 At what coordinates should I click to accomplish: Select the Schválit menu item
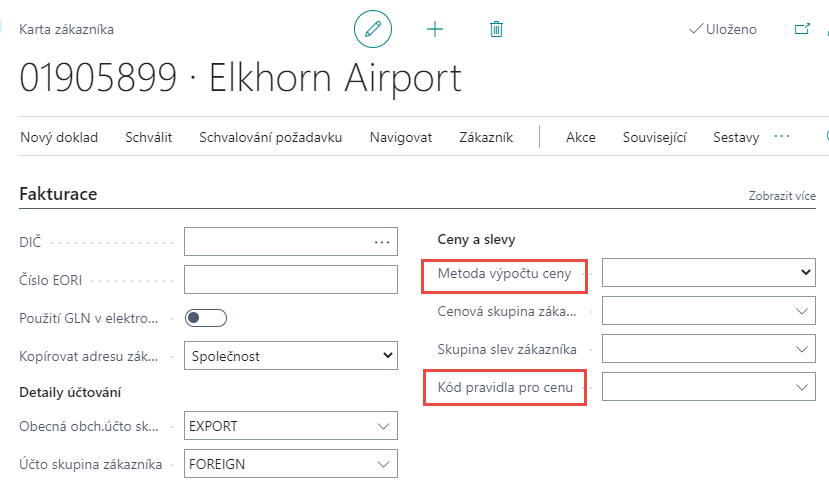click(149, 137)
